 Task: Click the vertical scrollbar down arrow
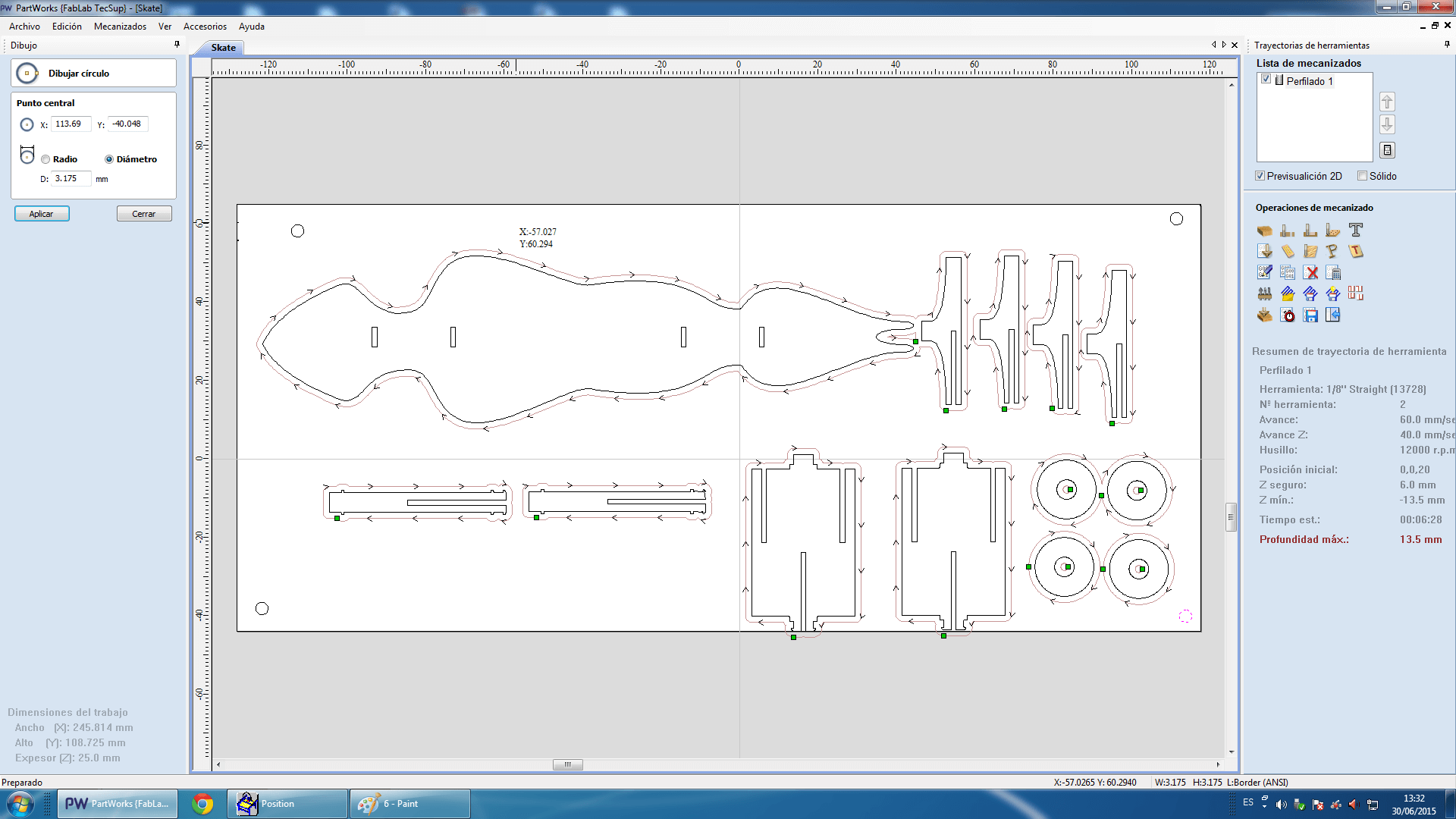pyautogui.click(x=1232, y=752)
